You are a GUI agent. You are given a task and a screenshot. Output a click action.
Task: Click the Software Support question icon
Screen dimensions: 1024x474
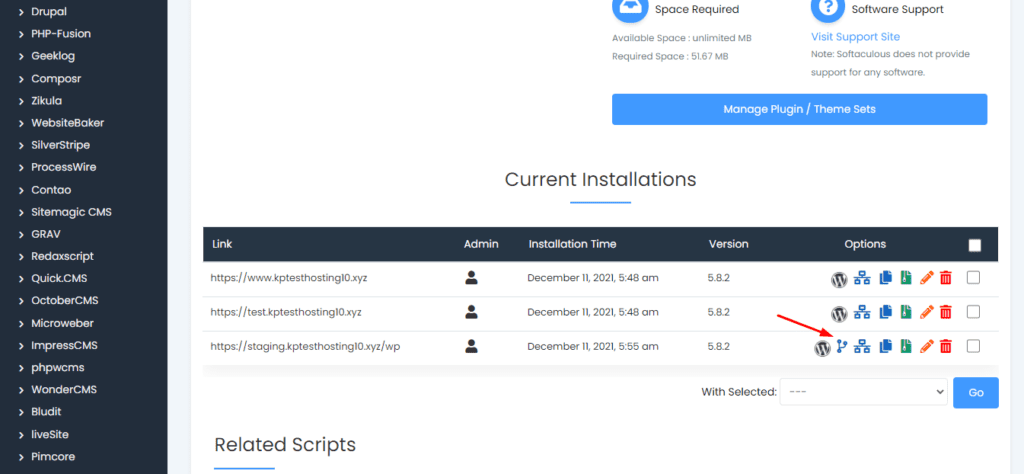click(x=827, y=8)
